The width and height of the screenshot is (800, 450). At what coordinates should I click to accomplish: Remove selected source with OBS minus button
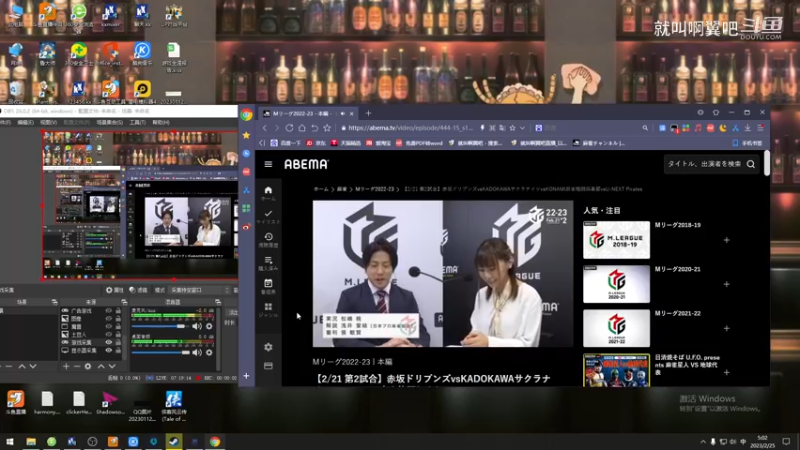coord(77,366)
